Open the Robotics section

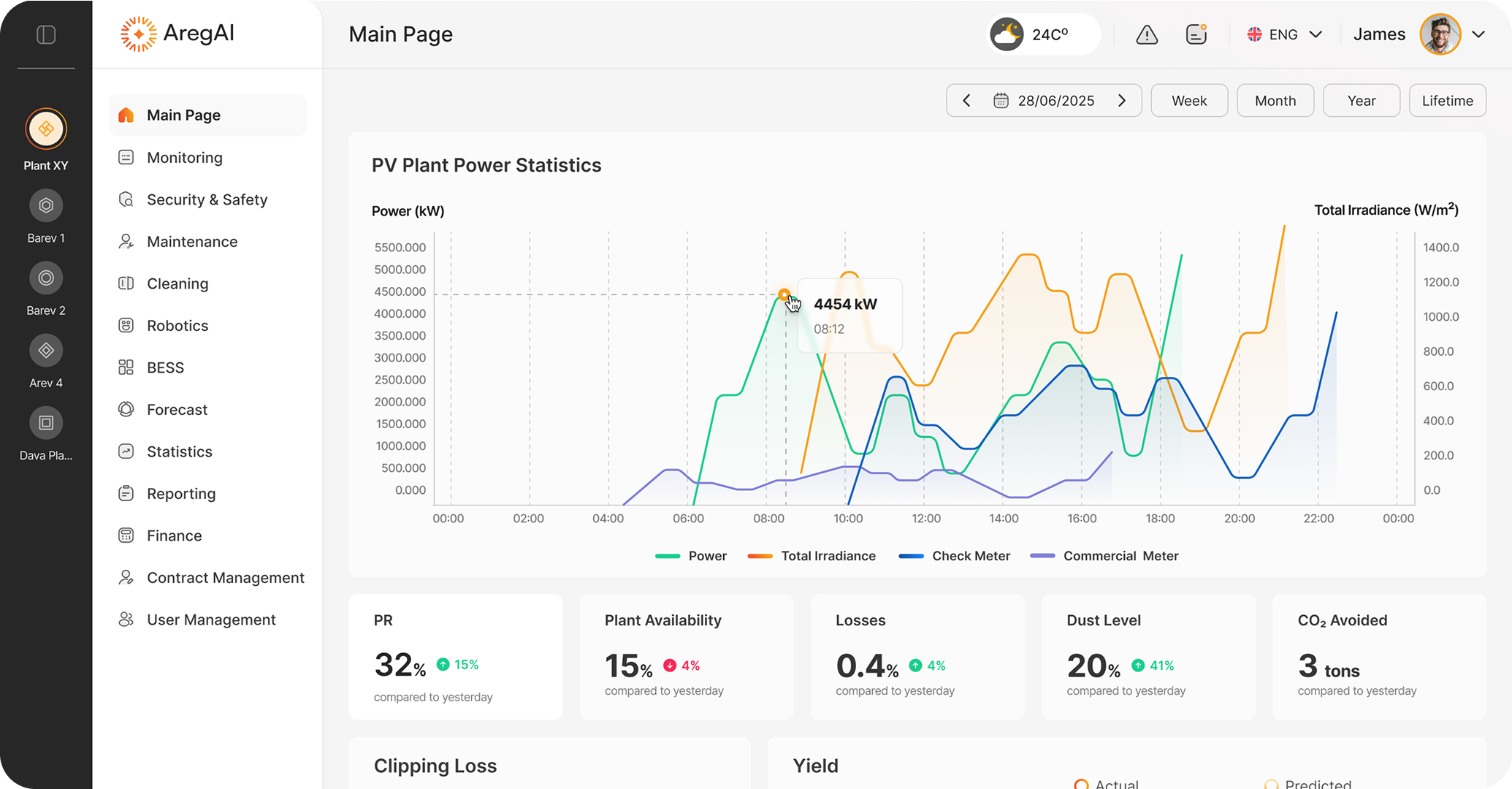(177, 326)
